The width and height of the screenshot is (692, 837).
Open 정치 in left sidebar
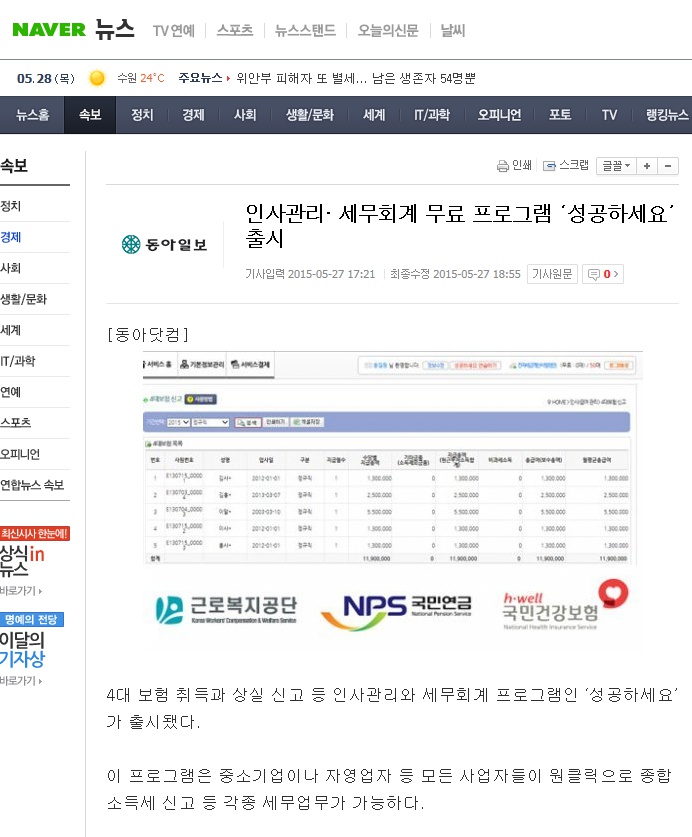(11, 206)
